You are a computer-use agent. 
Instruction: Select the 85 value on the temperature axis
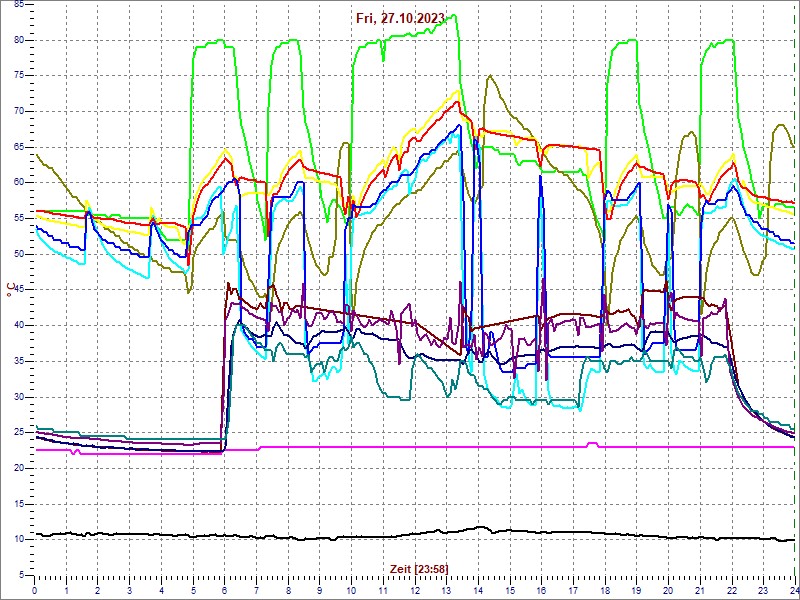coord(19,5)
